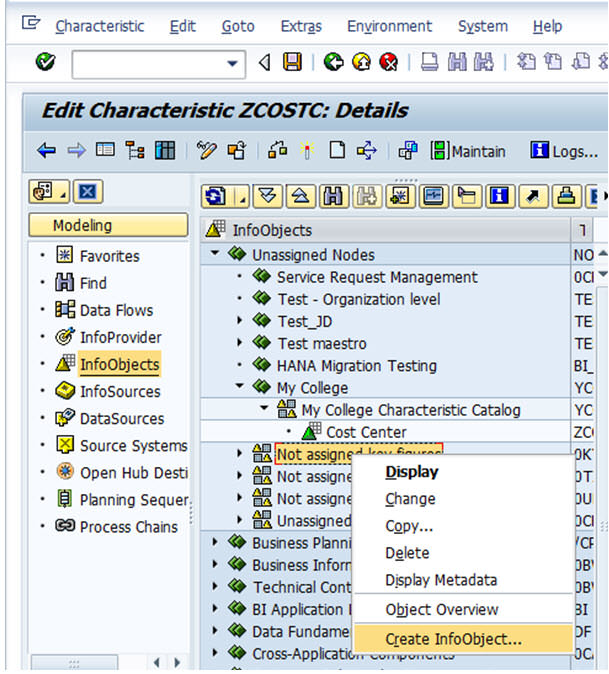Select InfoProvider in Modeling navigation
The height and width of the screenshot is (674, 609).
[x=120, y=337]
